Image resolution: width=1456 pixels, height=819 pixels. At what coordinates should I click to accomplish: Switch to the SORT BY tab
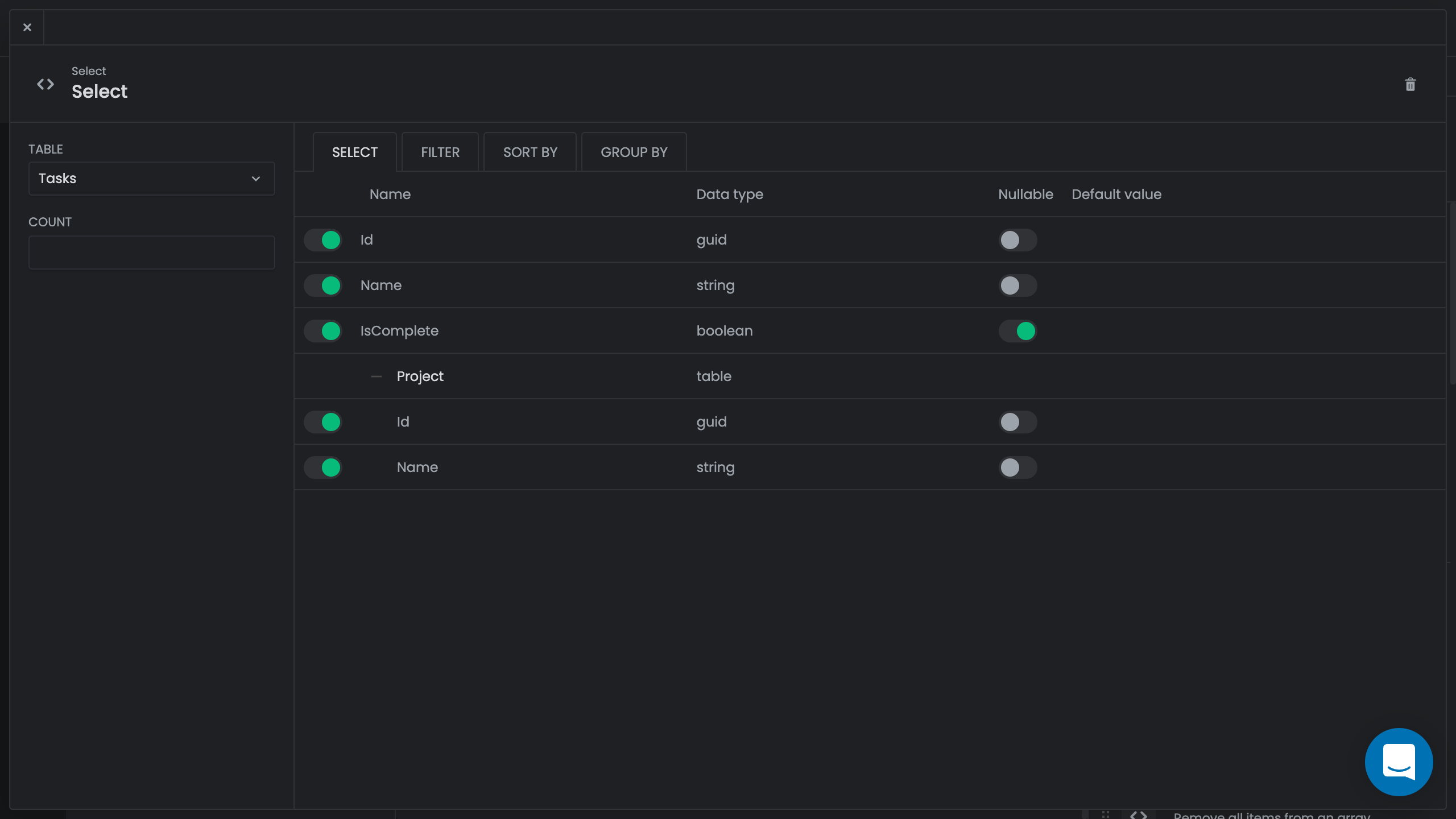(x=530, y=152)
